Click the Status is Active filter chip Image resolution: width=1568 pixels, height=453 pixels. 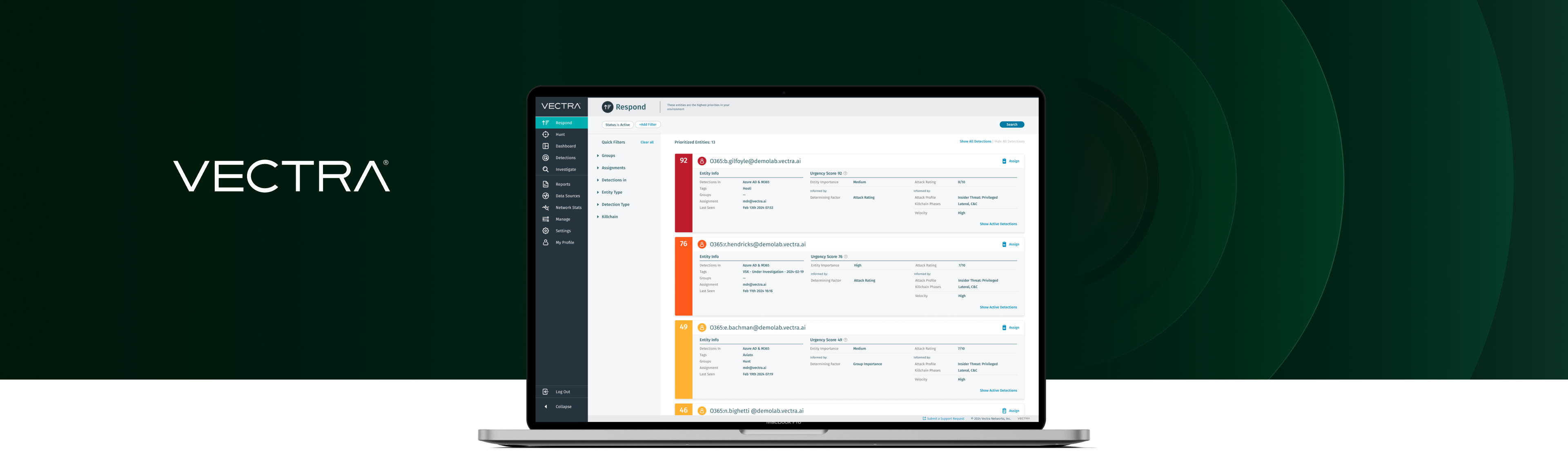617,124
